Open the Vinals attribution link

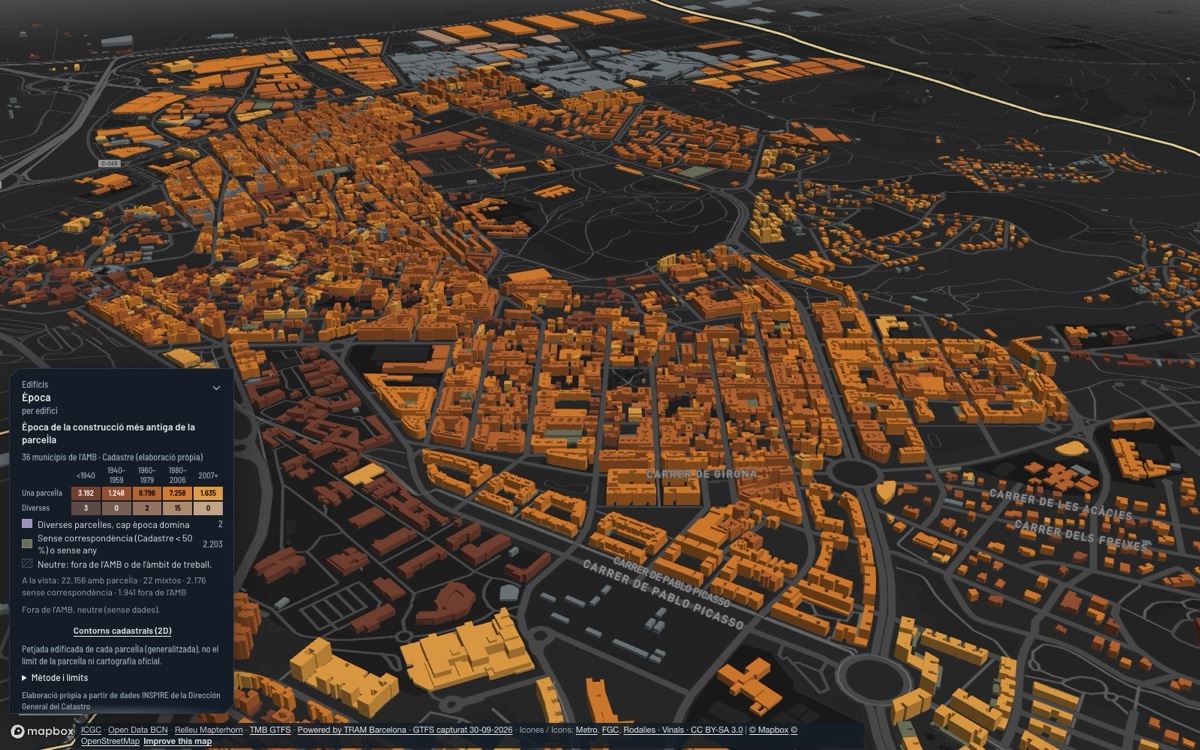pos(674,730)
